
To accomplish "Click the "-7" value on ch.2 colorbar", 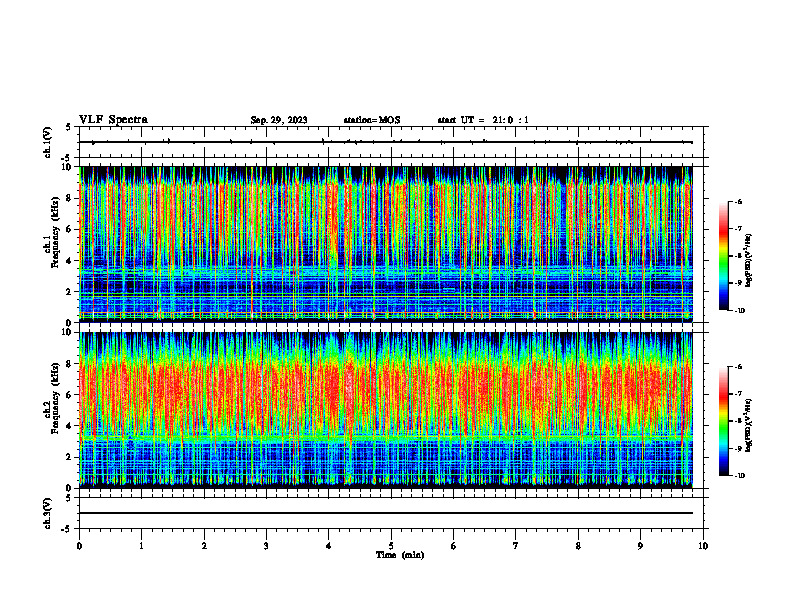I will click(738, 394).
